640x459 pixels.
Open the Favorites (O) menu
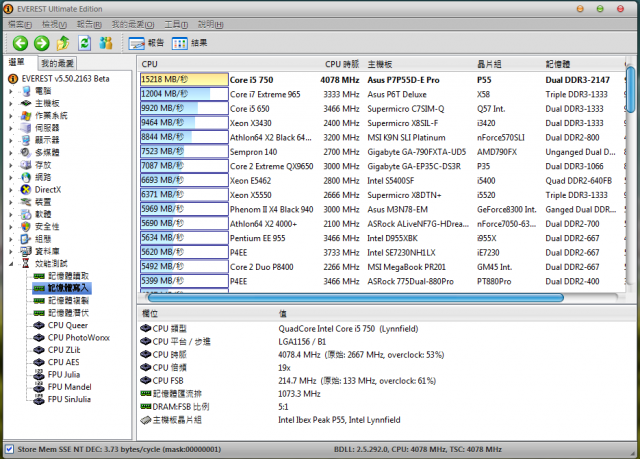(x=133, y=24)
